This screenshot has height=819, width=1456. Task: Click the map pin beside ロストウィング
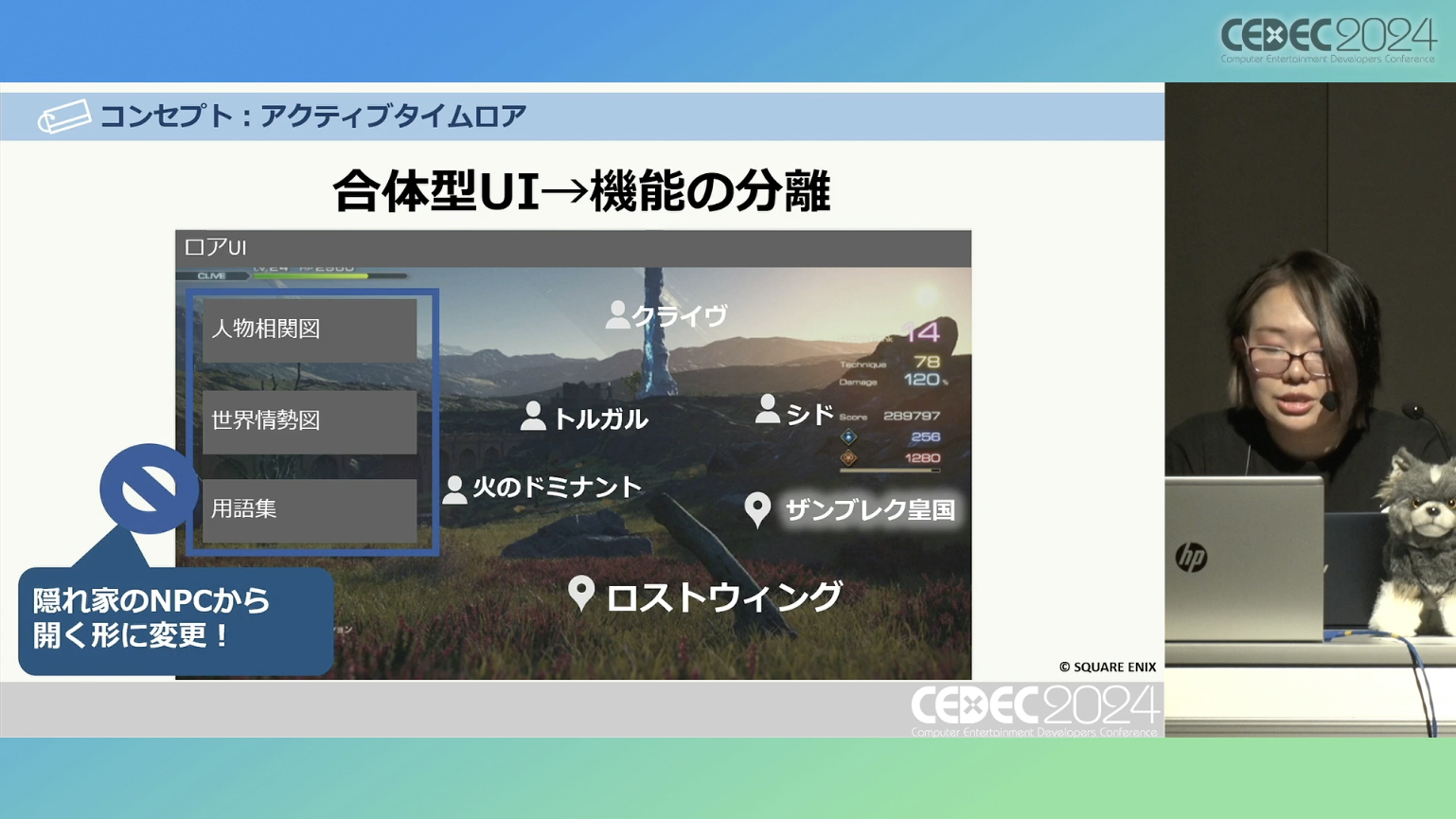[x=581, y=594]
